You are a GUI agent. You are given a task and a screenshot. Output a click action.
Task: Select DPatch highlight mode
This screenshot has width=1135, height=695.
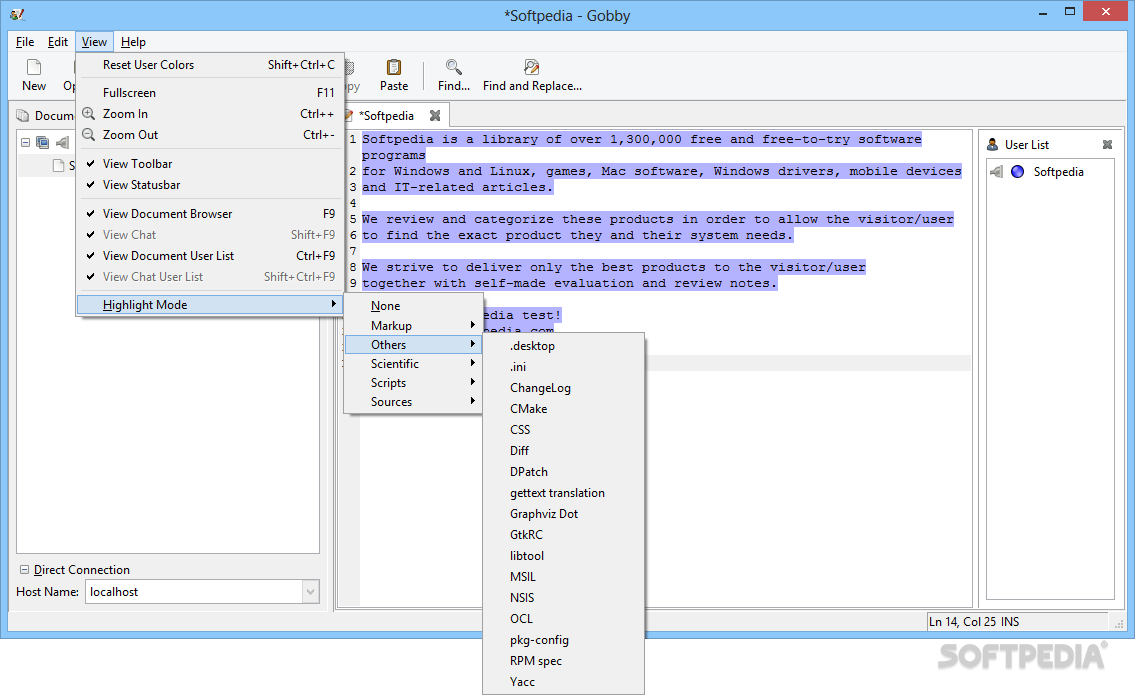coord(563,472)
